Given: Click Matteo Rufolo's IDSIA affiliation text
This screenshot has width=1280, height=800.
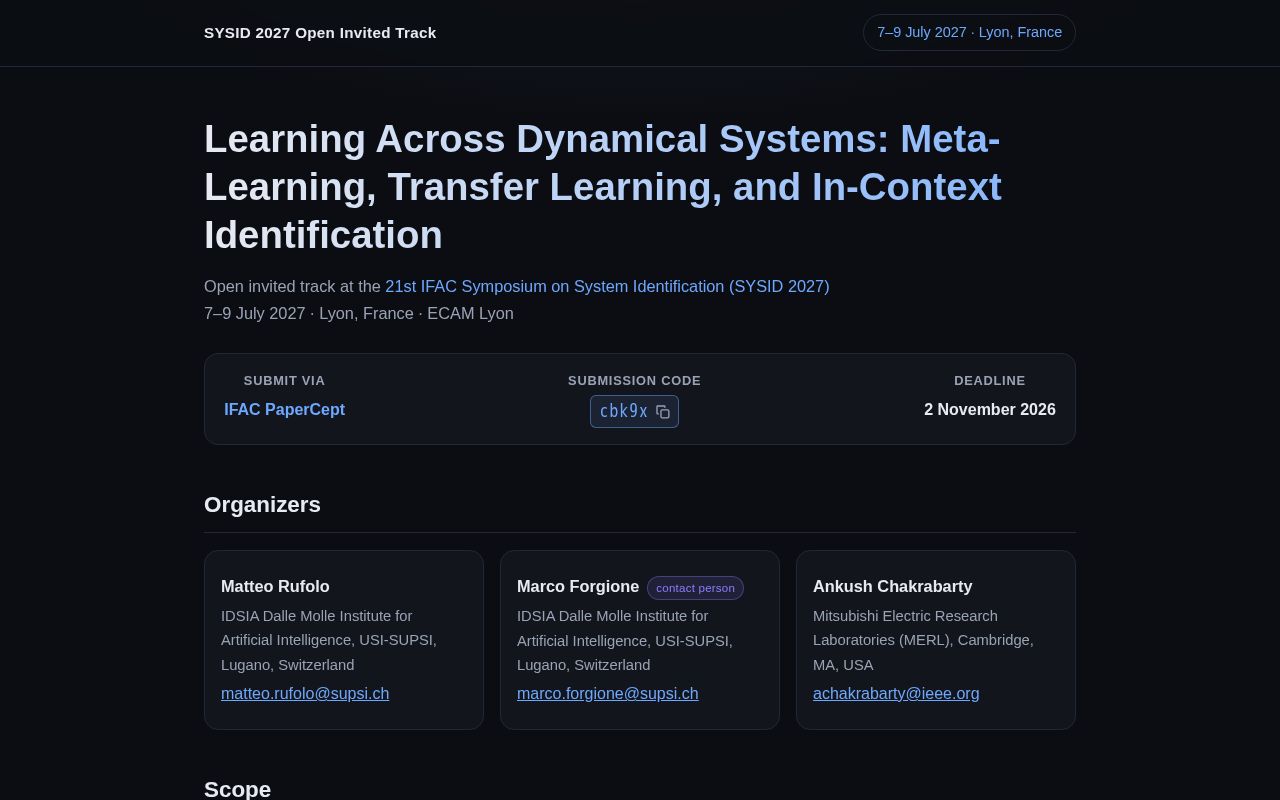Looking at the screenshot, I should [x=329, y=640].
